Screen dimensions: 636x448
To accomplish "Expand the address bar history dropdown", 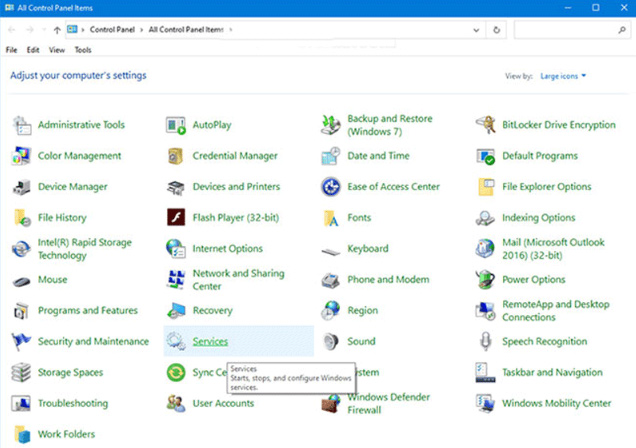I will [476, 30].
